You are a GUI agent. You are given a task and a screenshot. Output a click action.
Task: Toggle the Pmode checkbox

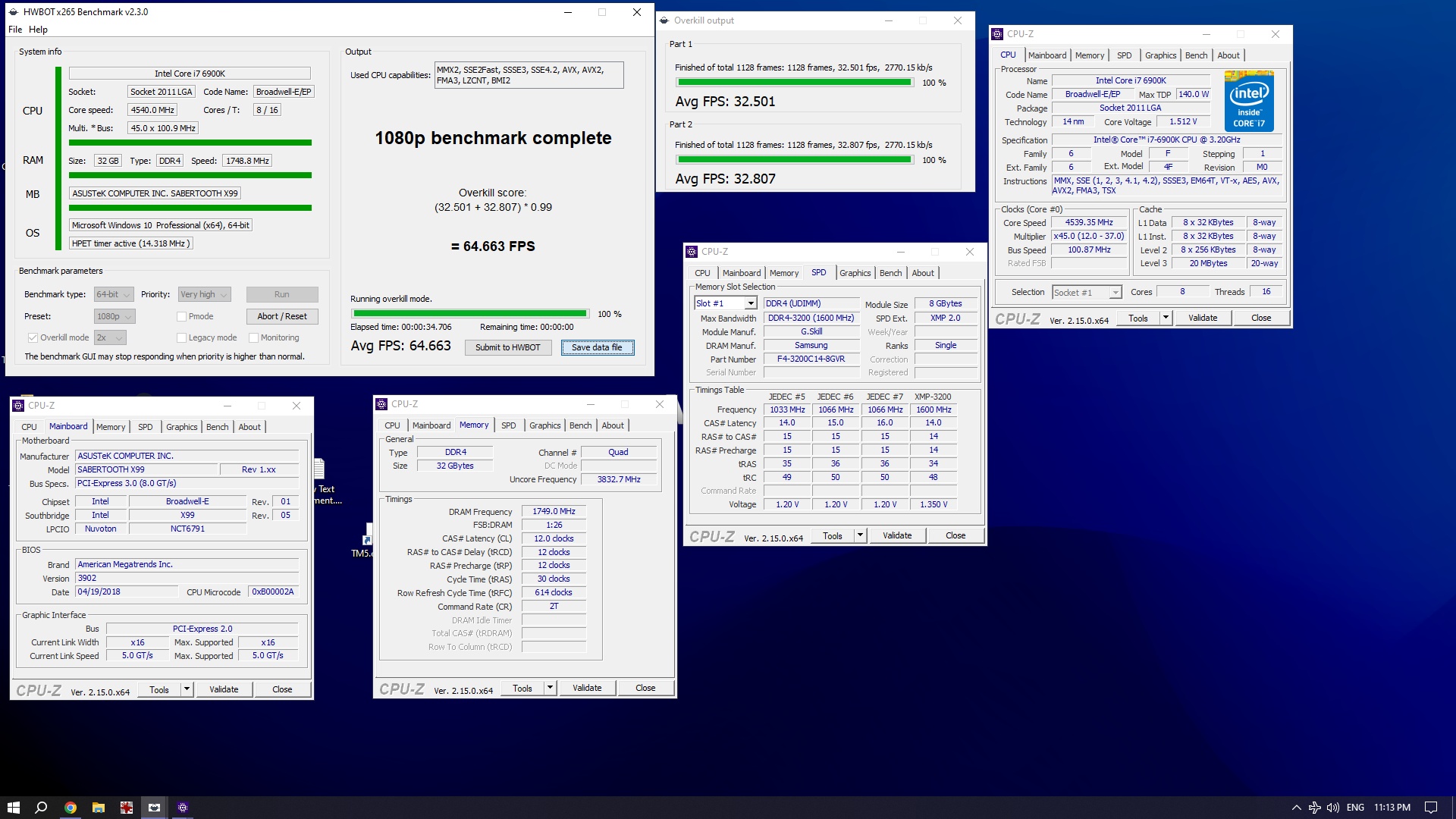point(181,316)
